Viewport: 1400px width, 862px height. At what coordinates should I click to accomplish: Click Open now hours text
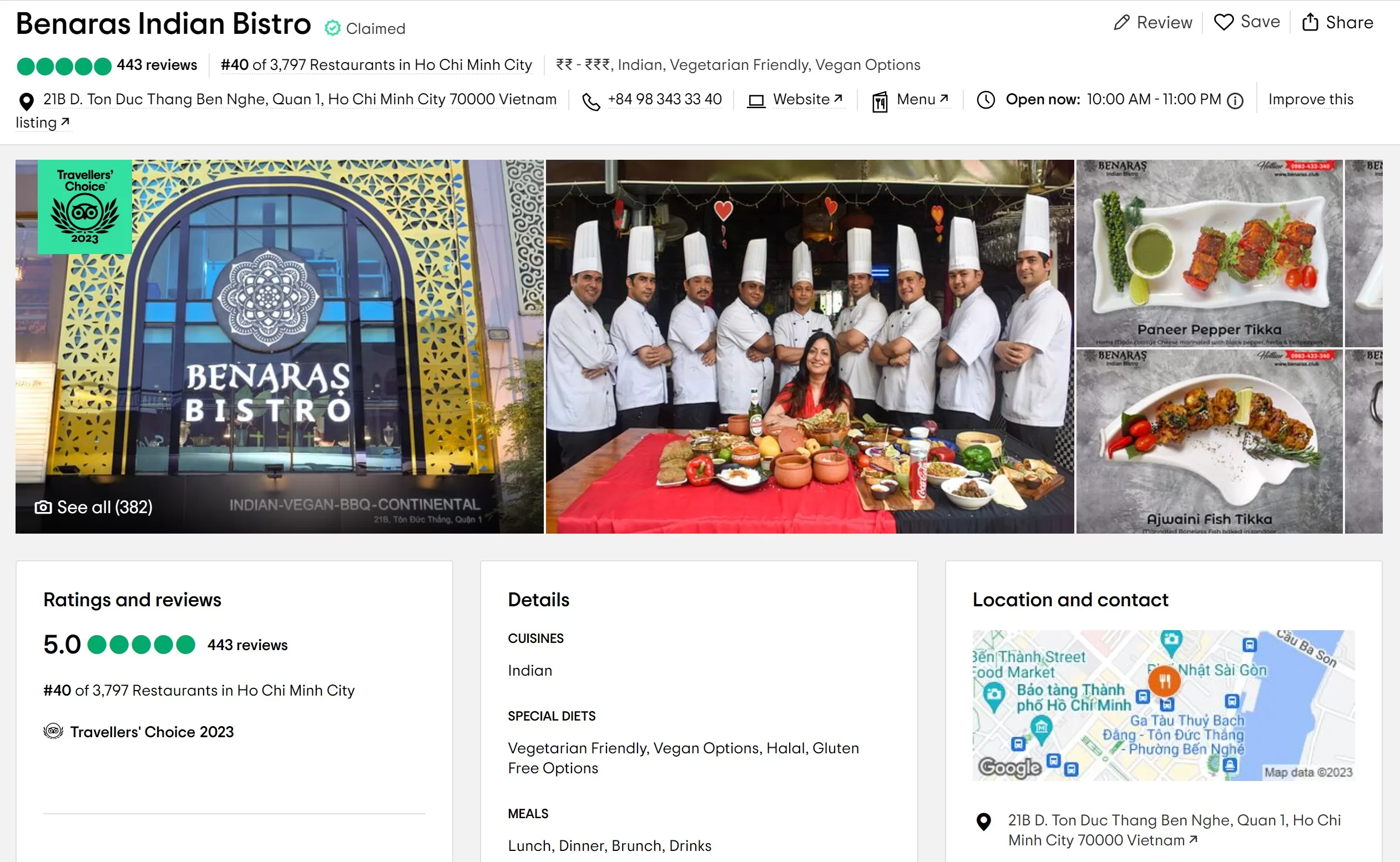[x=1113, y=99]
